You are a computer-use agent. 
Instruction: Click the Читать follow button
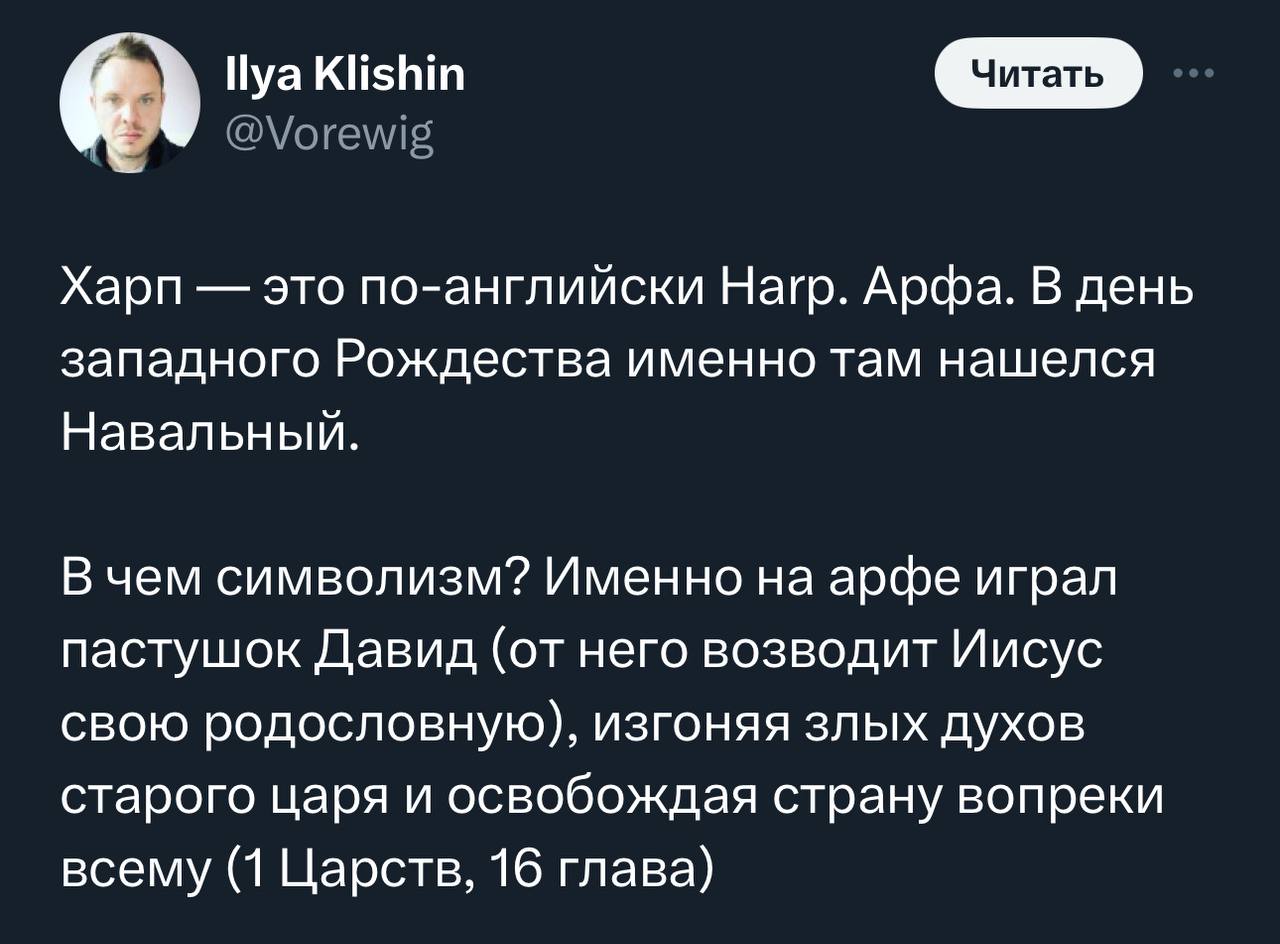(x=1038, y=73)
